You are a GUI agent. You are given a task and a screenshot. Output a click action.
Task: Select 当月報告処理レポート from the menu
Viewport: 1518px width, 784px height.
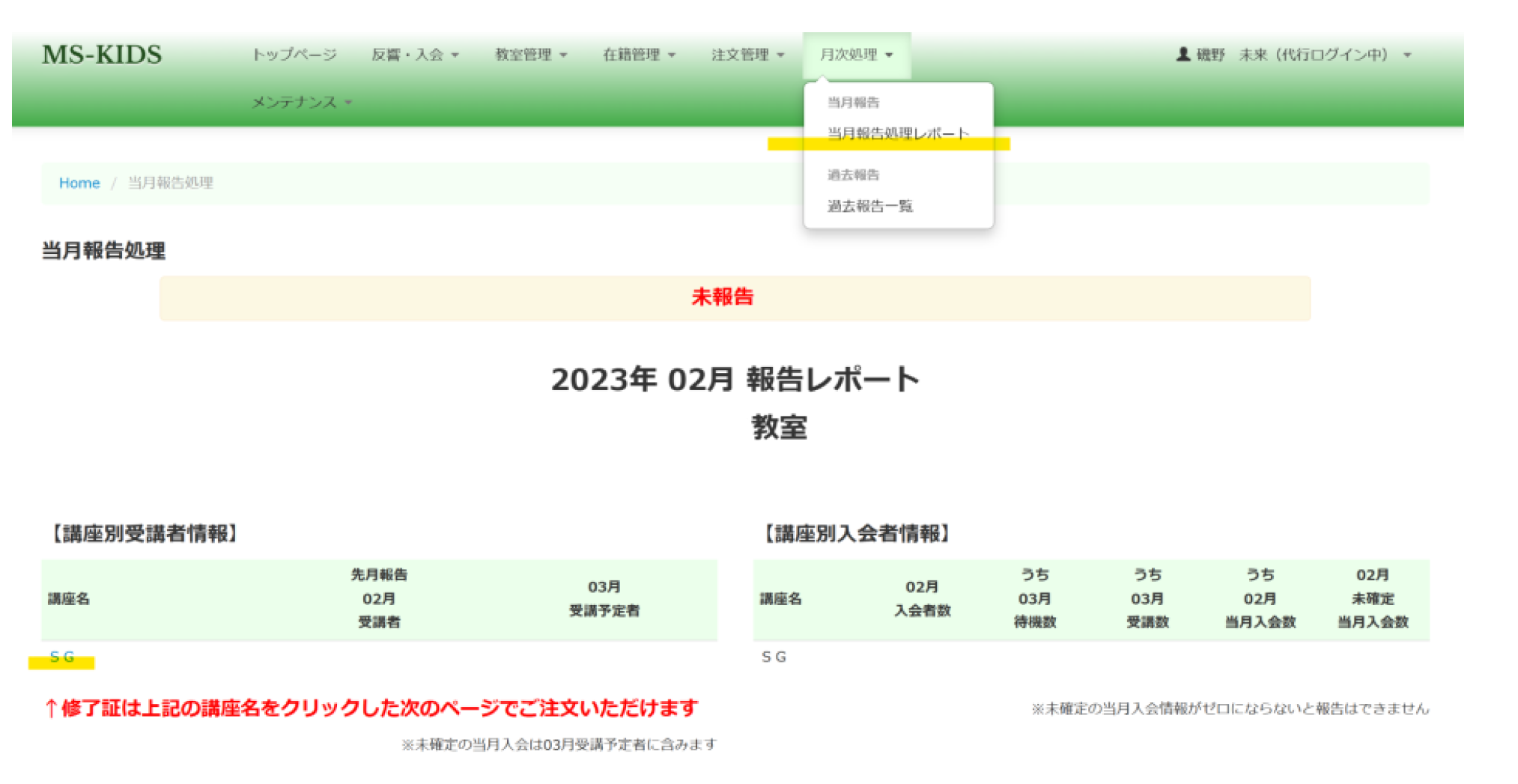tap(897, 133)
